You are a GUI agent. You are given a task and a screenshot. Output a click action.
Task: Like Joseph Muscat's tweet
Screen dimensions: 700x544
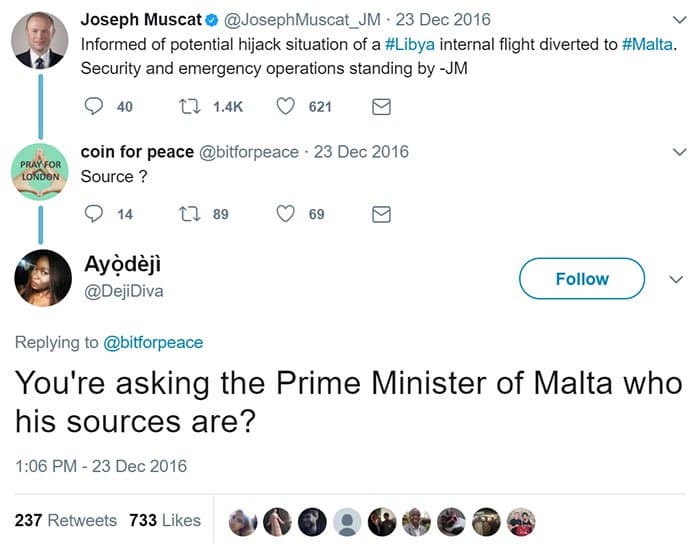[x=285, y=106]
